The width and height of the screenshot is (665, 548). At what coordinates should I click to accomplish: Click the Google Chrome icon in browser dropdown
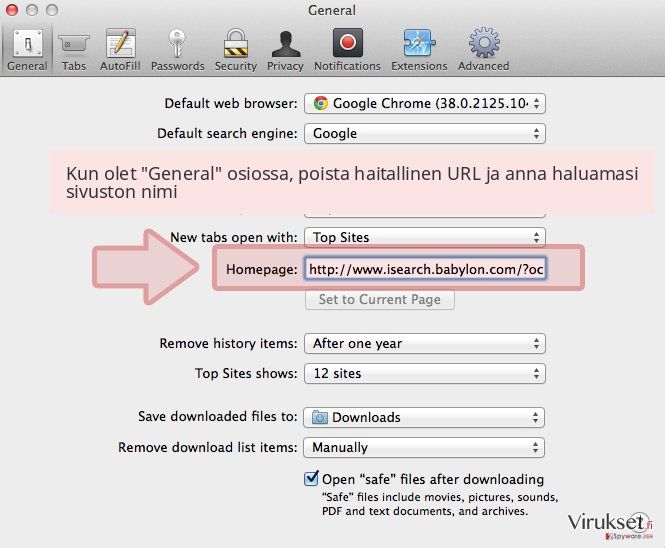[x=321, y=103]
